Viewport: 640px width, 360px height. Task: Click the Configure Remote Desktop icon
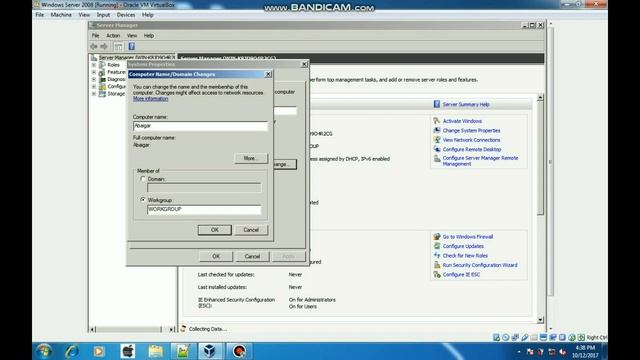coord(437,149)
